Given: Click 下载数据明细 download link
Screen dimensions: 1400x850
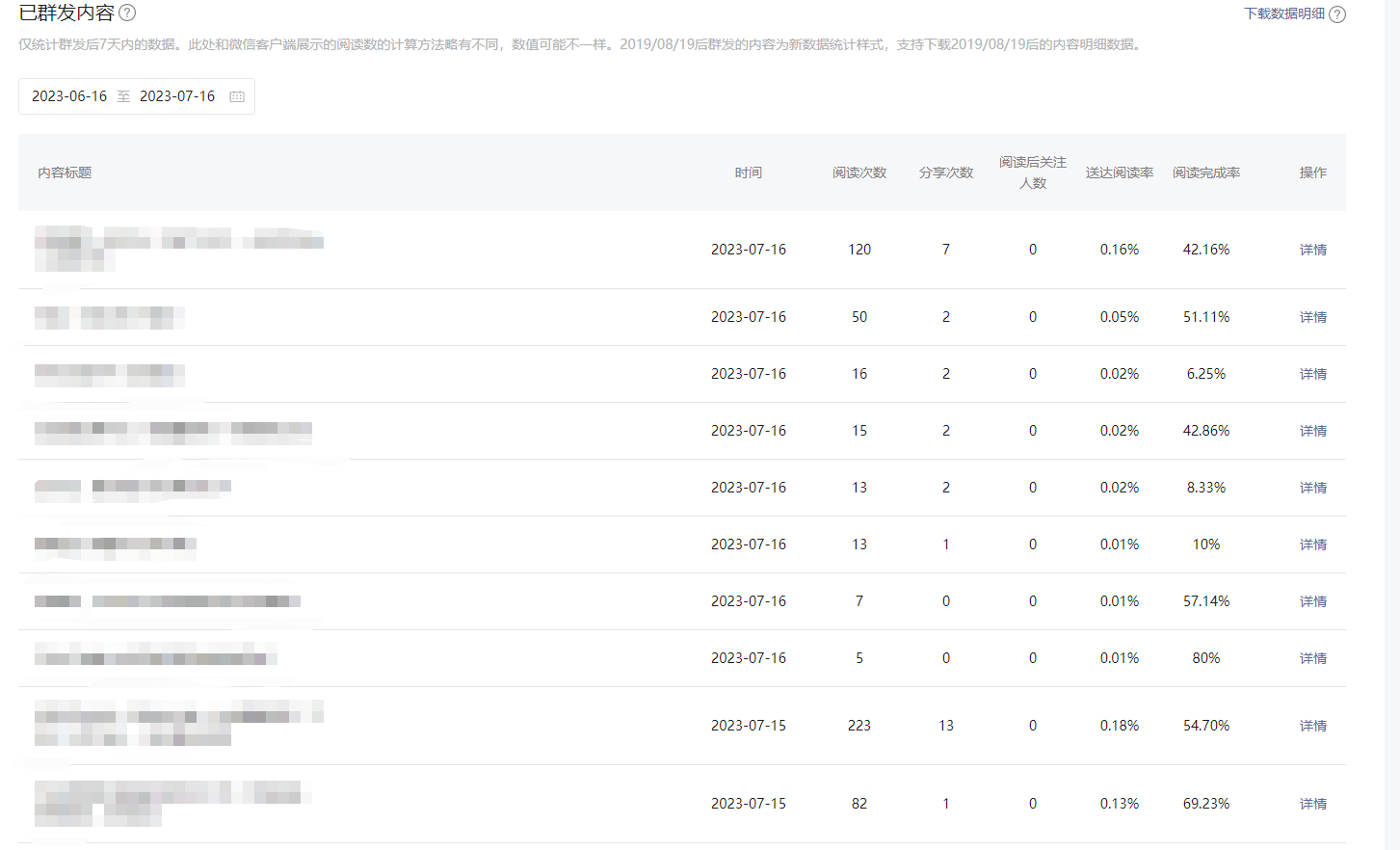Looking at the screenshot, I should 1283,14.
